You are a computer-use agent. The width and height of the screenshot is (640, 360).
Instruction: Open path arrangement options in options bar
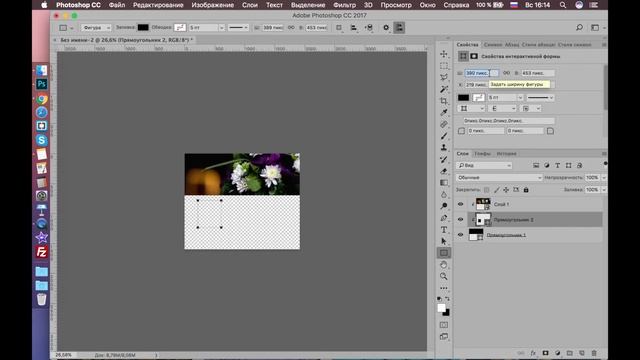tap(369, 27)
